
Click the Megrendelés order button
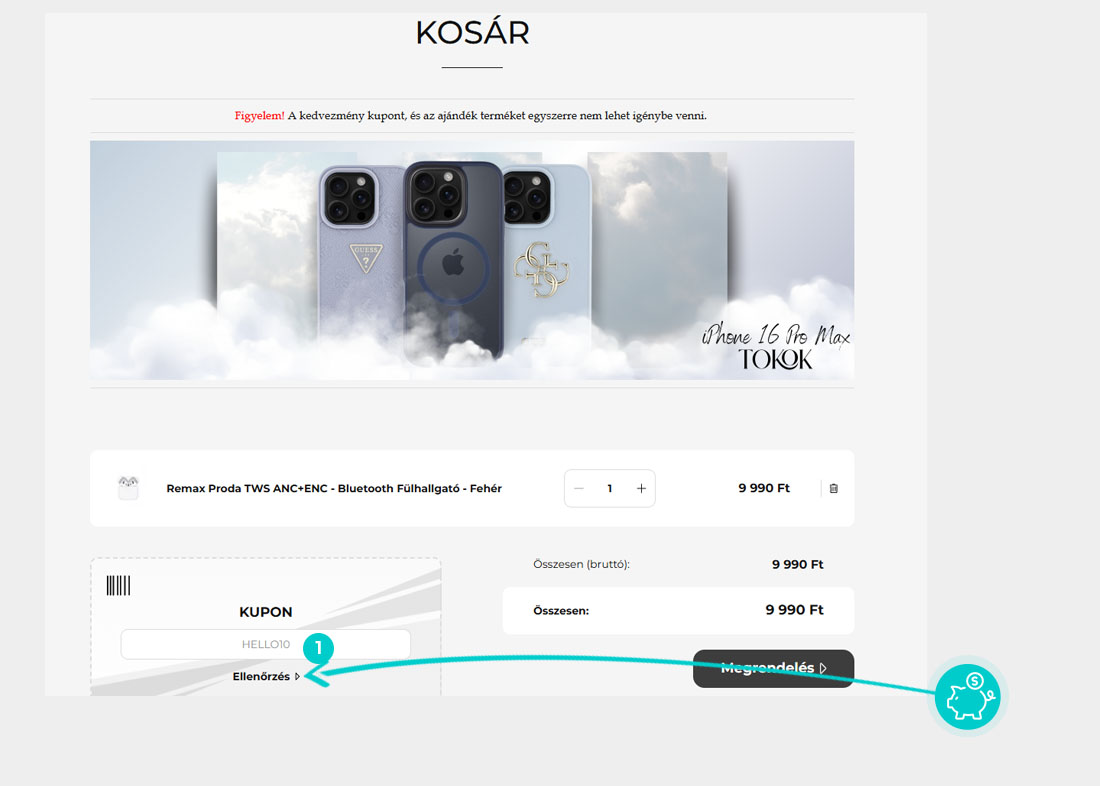coord(773,668)
